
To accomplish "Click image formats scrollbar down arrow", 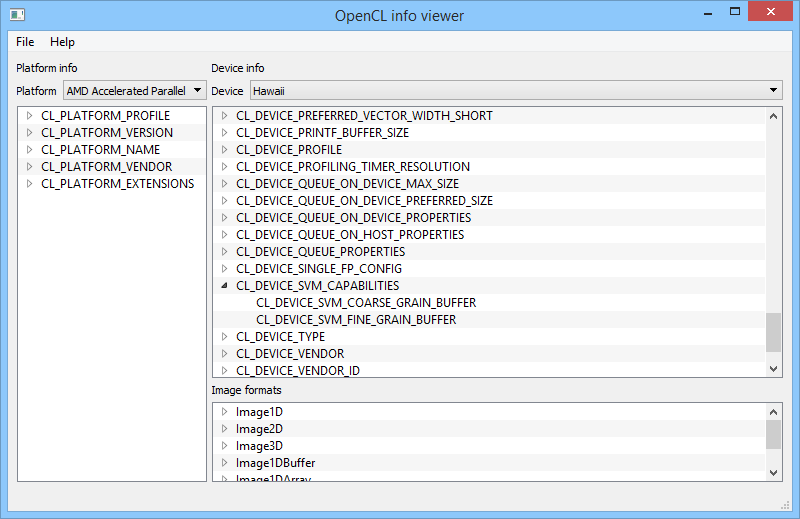I will pos(773,472).
